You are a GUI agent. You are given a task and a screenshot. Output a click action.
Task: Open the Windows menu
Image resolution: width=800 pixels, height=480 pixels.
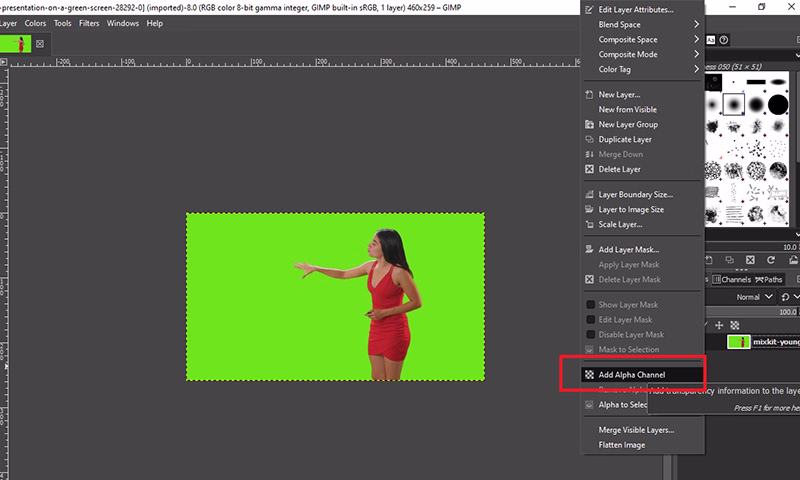[x=122, y=23]
